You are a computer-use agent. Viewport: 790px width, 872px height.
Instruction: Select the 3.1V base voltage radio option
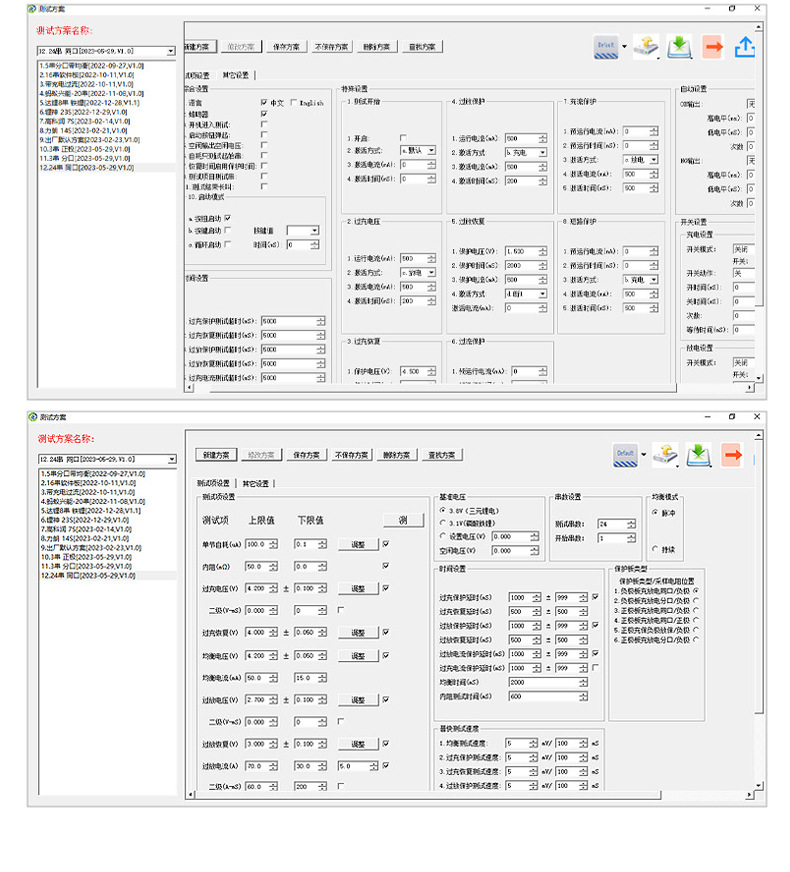443,523
